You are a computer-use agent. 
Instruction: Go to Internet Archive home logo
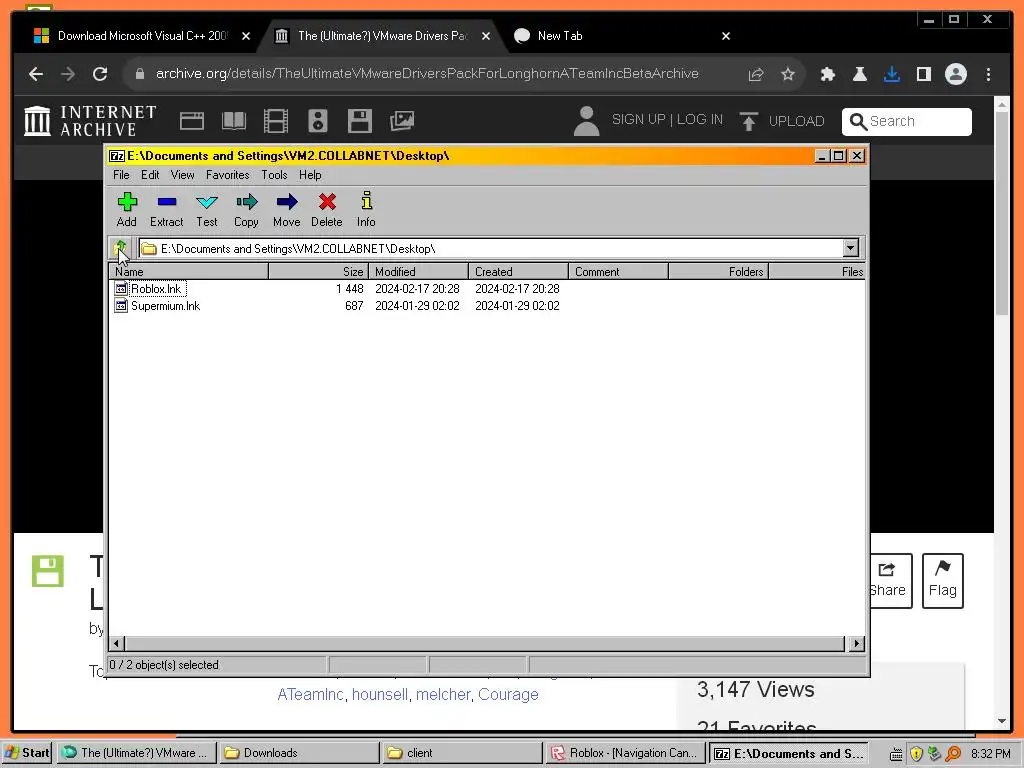coord(90,121)
